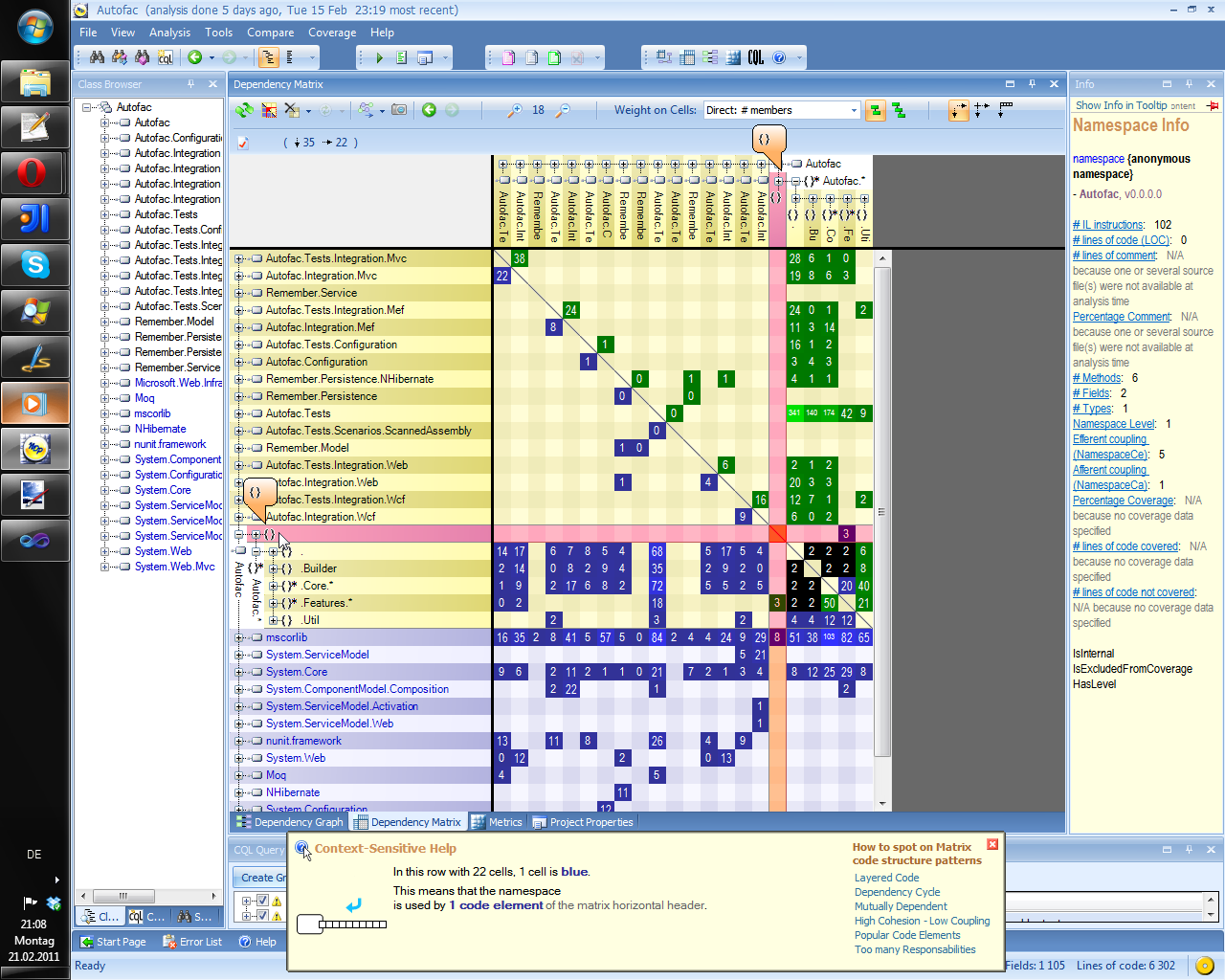Click the CQL editor toolbar icon

[x=756, y=57]
